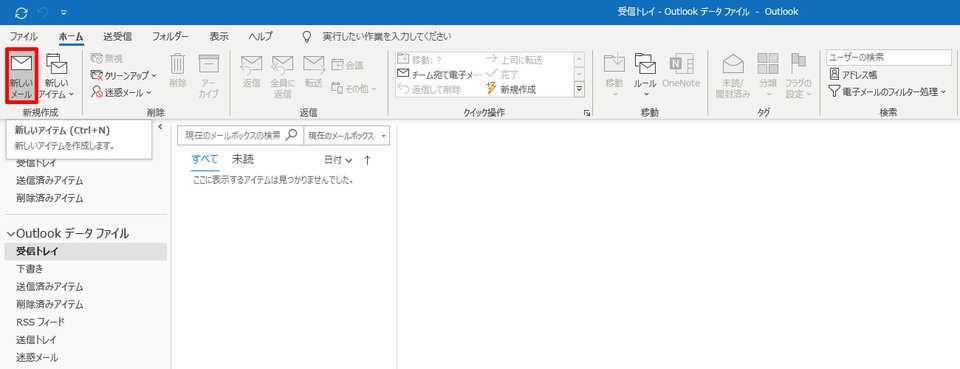The height and width of the screenshot is (369, 960).
Task: Open the 迷惑メール junk mail dropdown
Action: coord(121,92)
